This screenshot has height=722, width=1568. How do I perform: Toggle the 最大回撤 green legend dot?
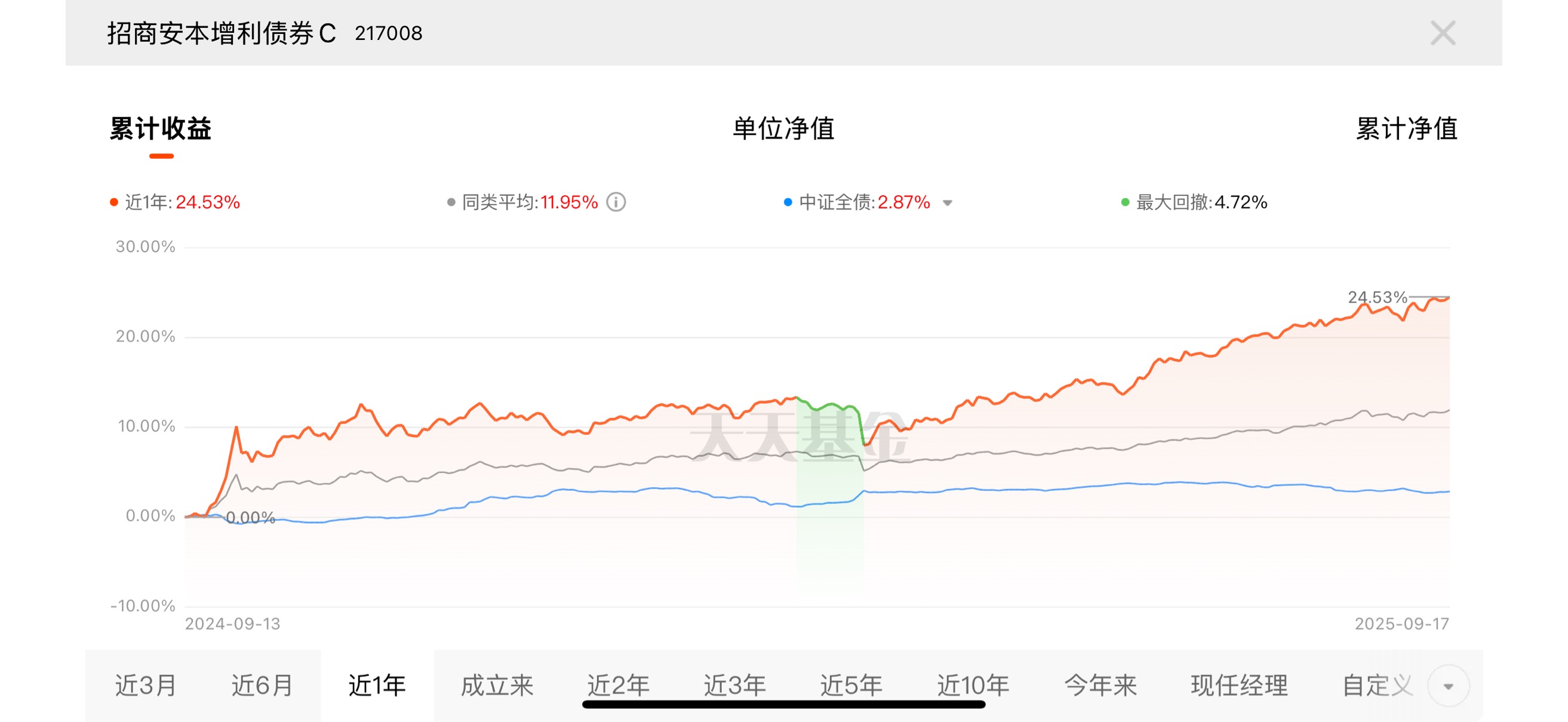click(1125, 202)
